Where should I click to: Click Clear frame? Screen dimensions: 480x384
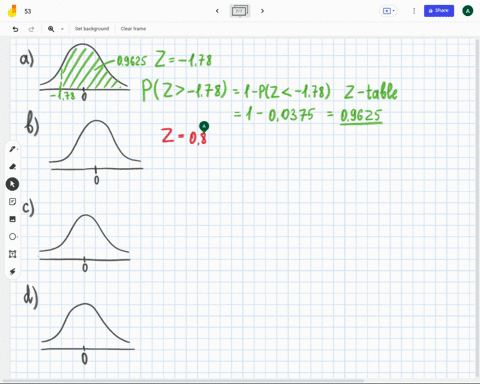click(133, 29)
